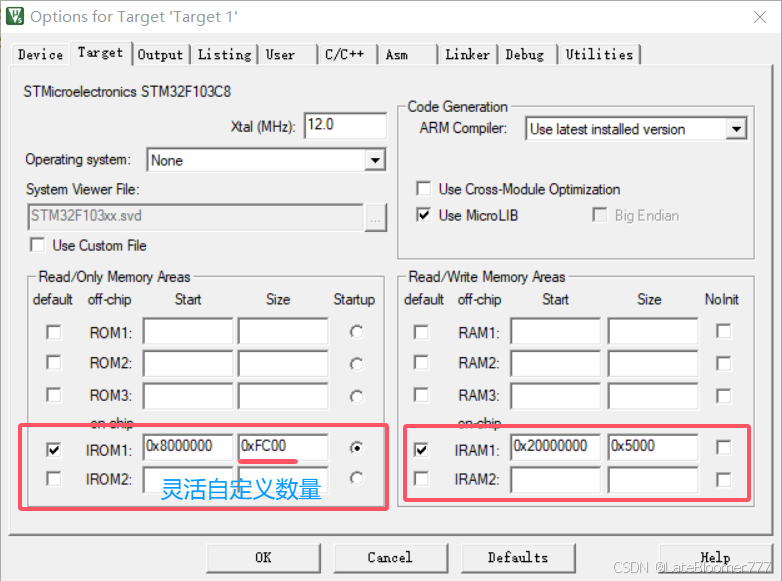Check the ROM3 default checkbox
The image size is (782, 581).
[x=53, y=395]
